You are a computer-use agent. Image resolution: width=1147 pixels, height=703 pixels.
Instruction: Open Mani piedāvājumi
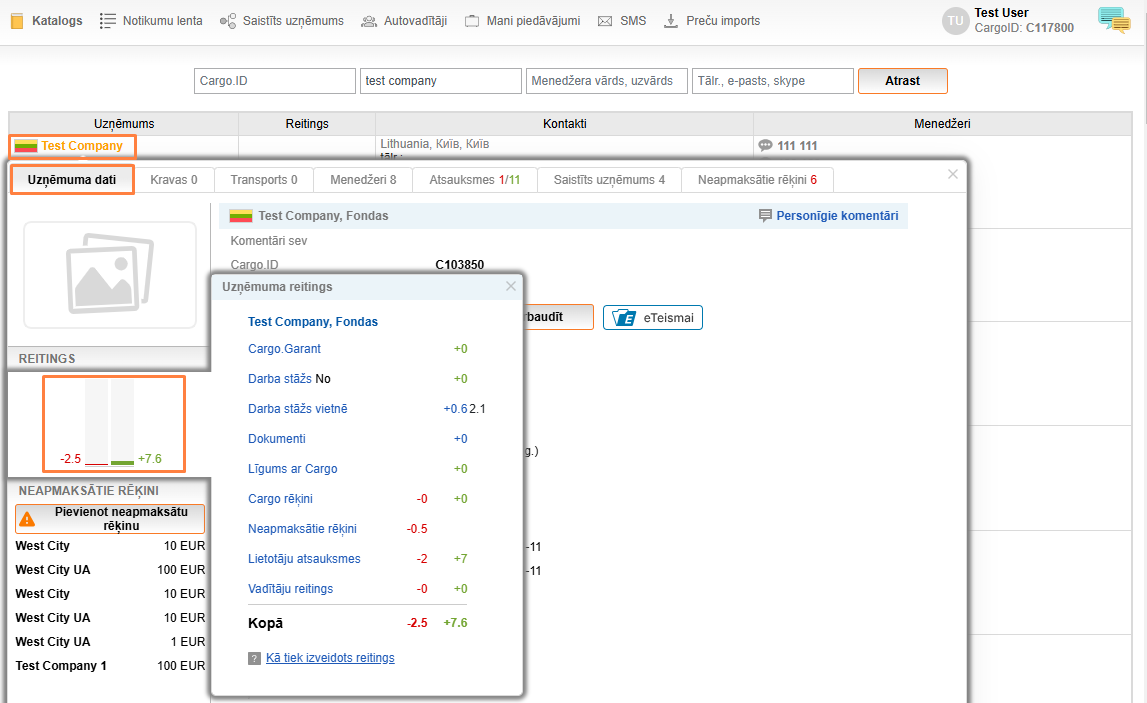pyautogui.click(x=522, y=21)
